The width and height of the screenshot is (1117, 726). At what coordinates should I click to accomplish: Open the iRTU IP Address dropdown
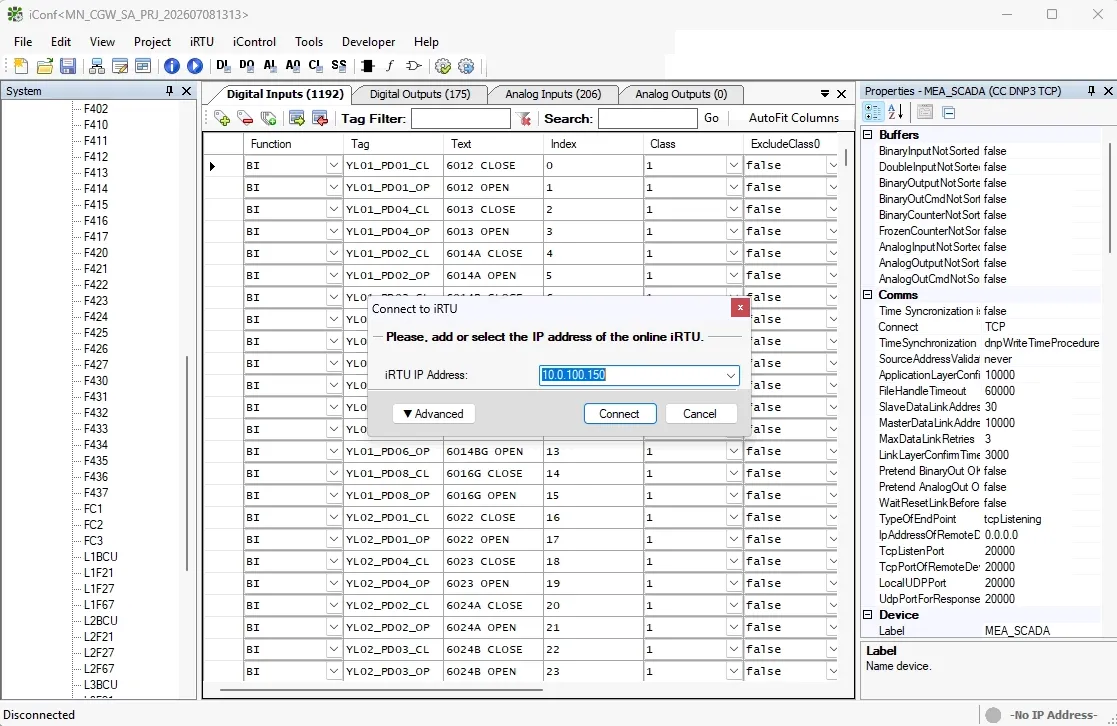pos(730,375)
